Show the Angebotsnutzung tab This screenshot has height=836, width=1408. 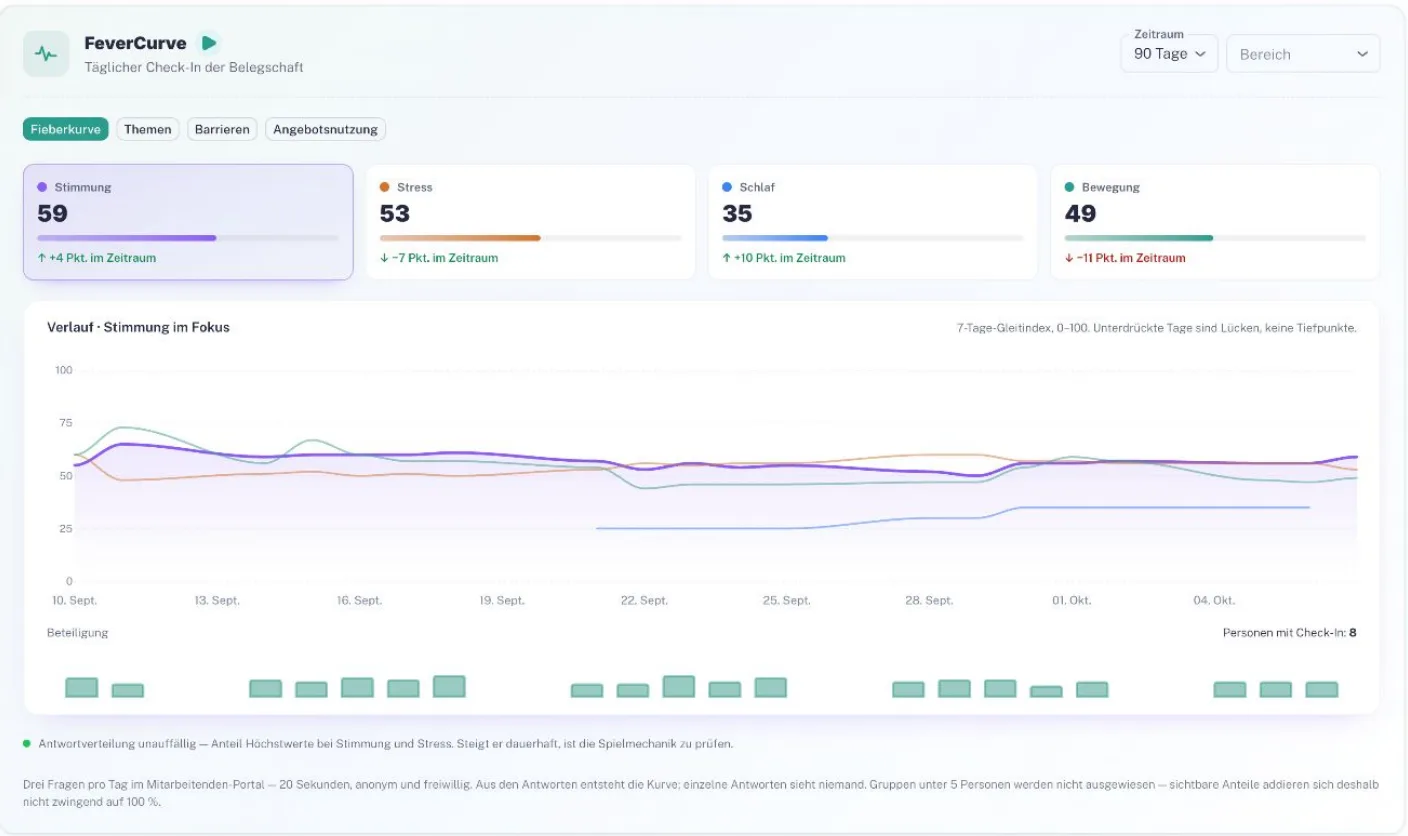tap(326, 129)
